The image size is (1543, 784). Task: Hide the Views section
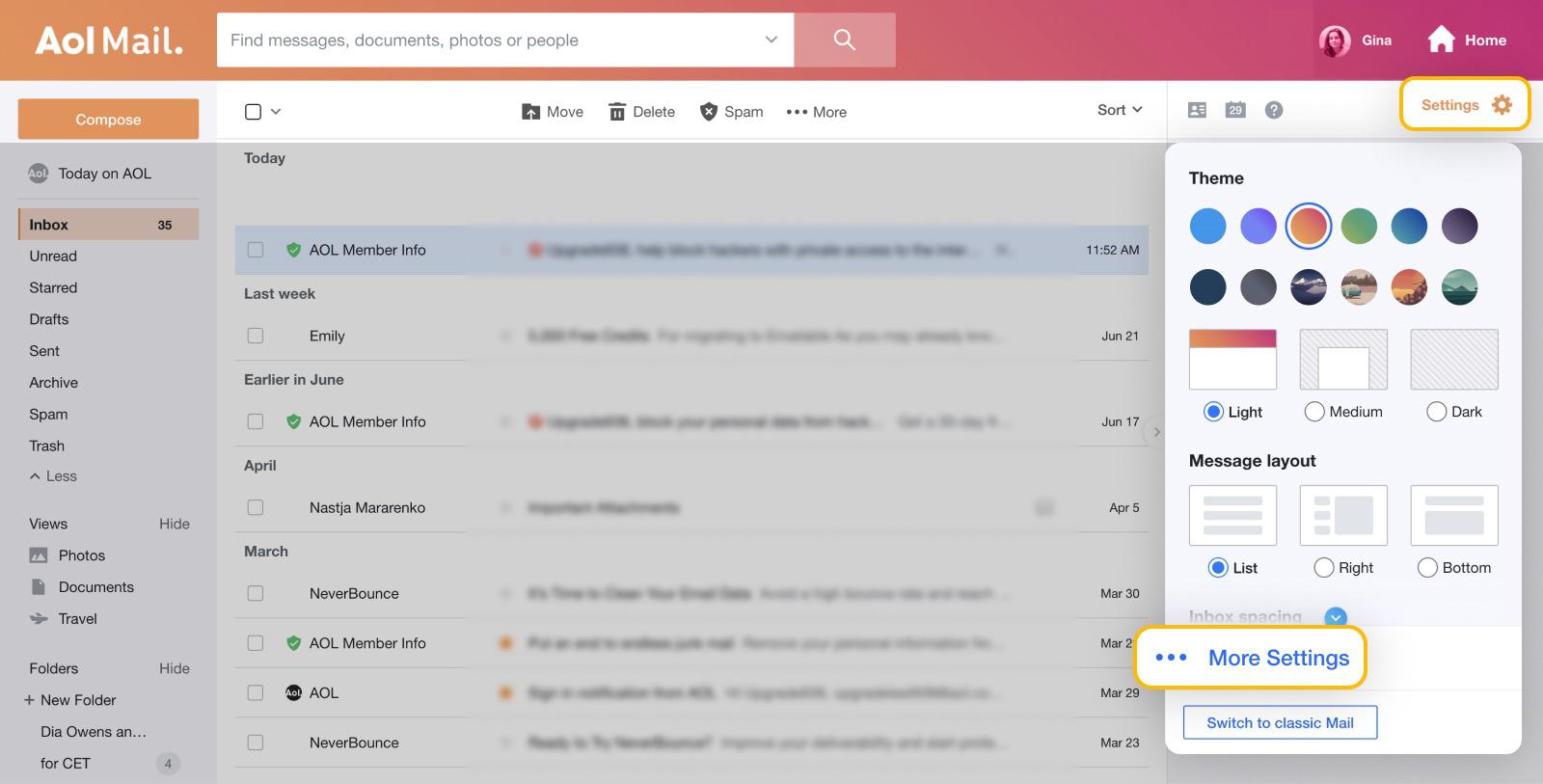tap(175, 524)
